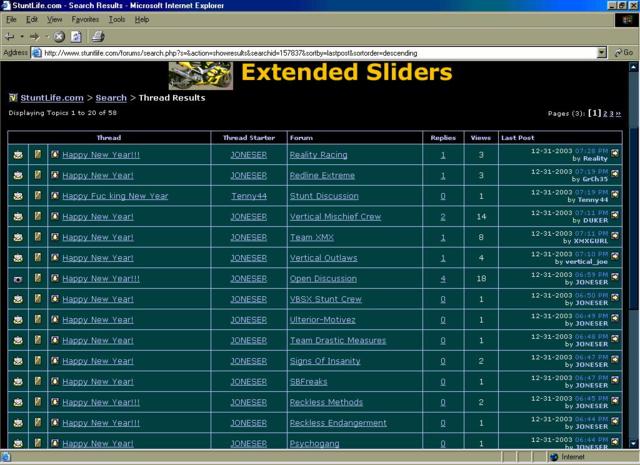The image size is (640, 465).
Task: Click inside the Address URL field
Action: point(300,53)
